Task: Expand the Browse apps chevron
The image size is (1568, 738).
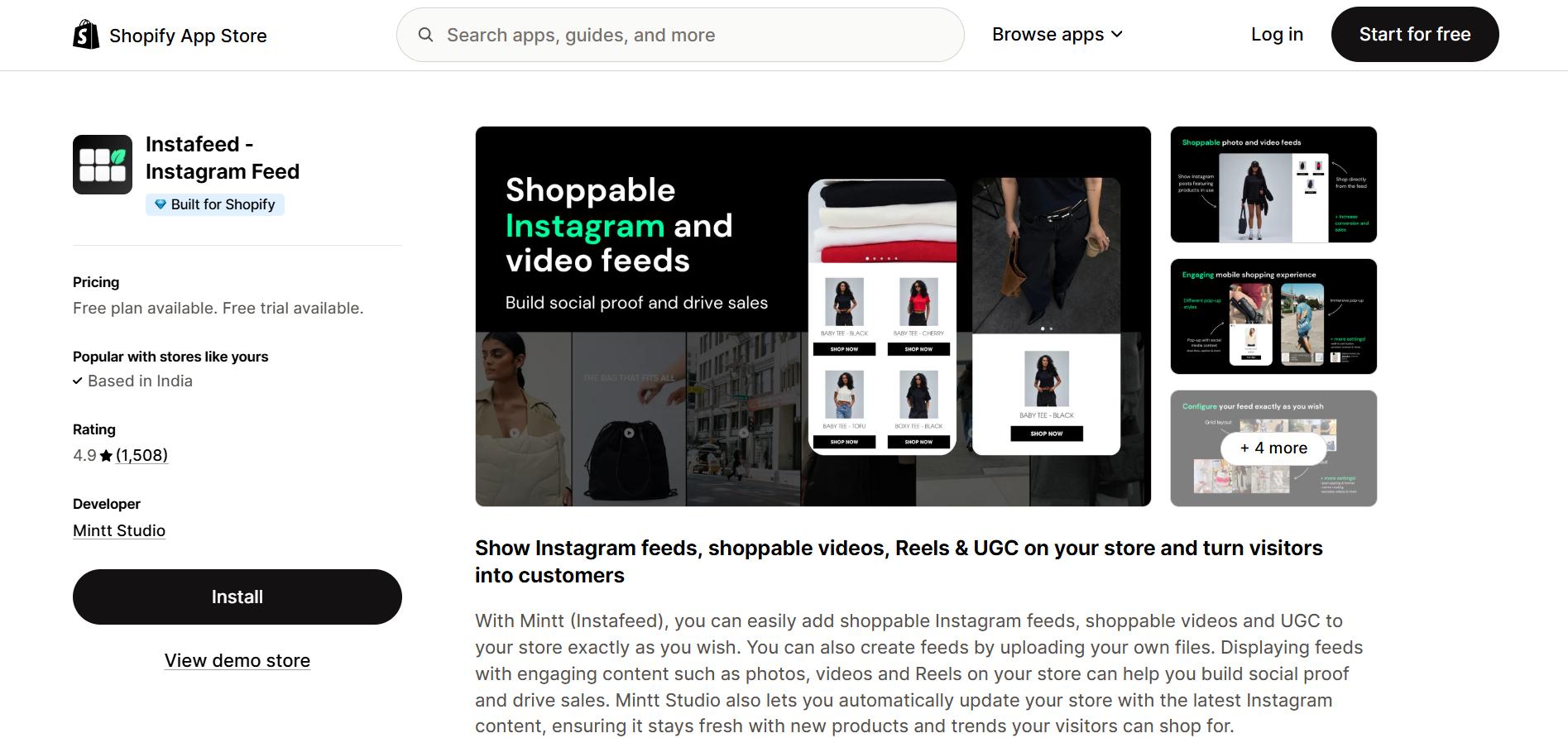Action: pyautogui.click(x=1117, y=35)
